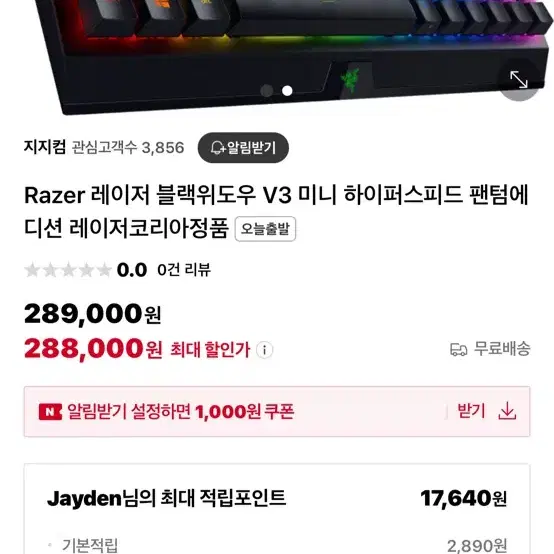Click the 알림받기 설정하면 1,000원 쿠폰 banner
554x554 pixels.
(x=277, y=412)
